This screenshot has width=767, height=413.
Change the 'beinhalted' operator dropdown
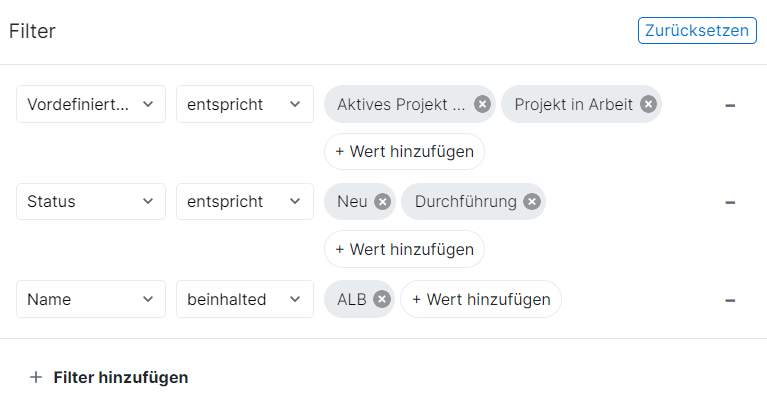point(245,299)
